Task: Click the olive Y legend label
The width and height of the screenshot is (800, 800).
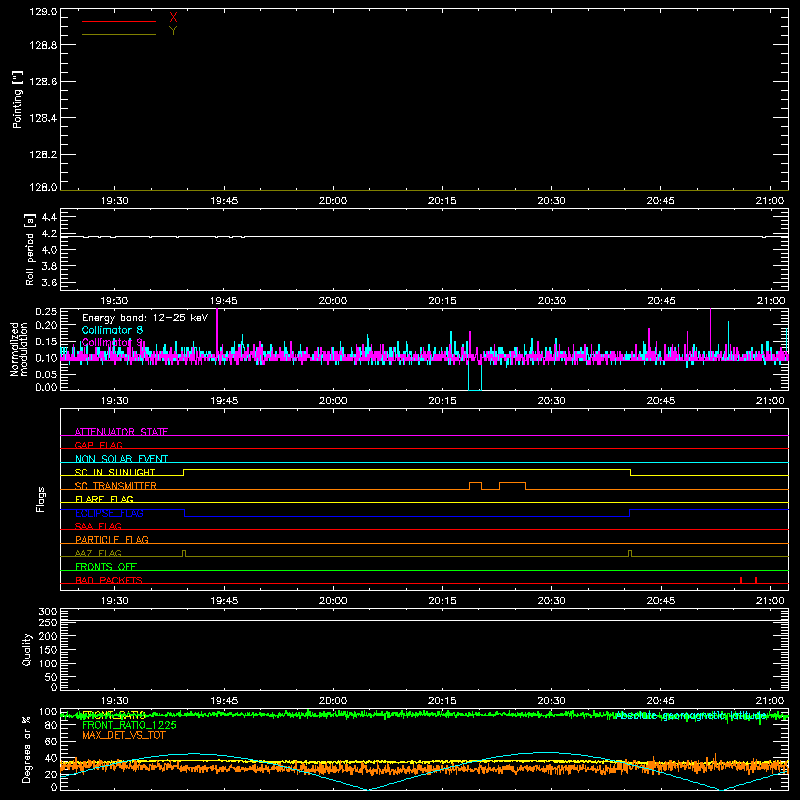Action: (x=173, y=31)
